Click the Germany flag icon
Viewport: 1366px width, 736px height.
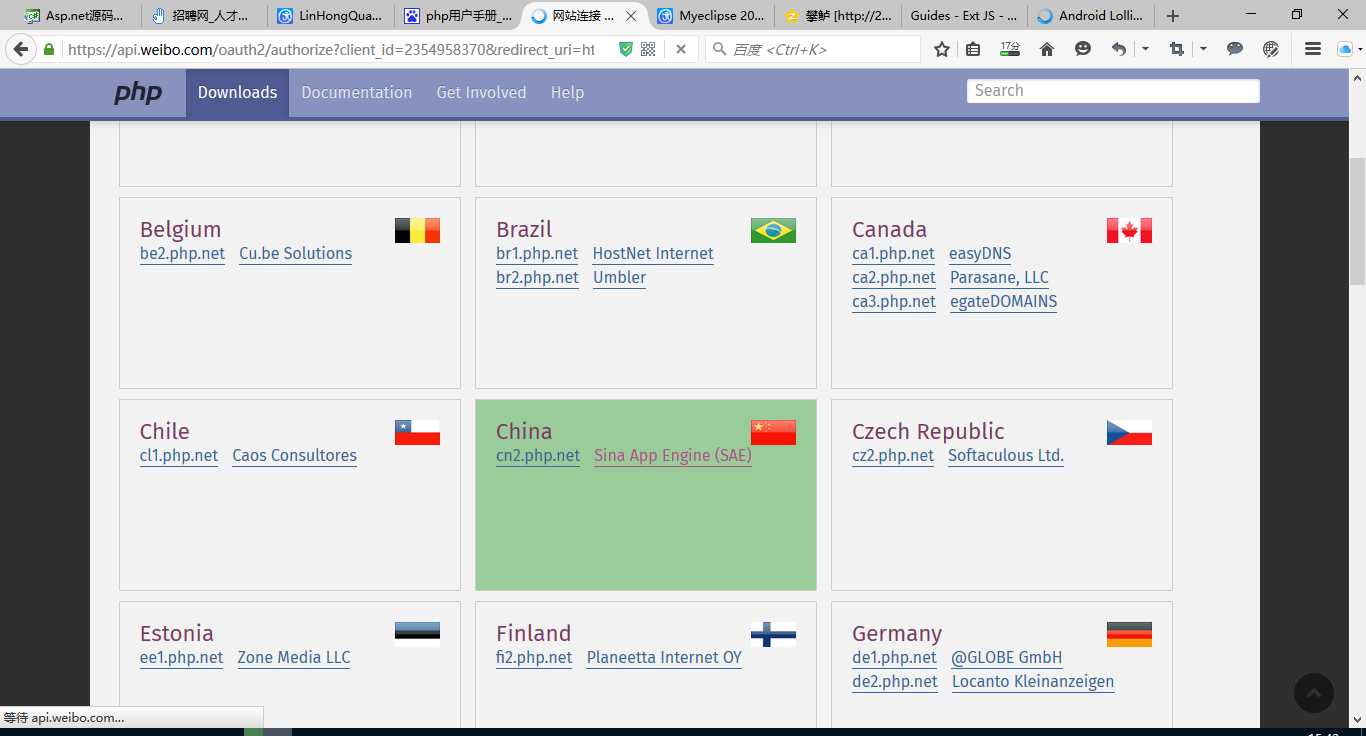(1129, 635)
